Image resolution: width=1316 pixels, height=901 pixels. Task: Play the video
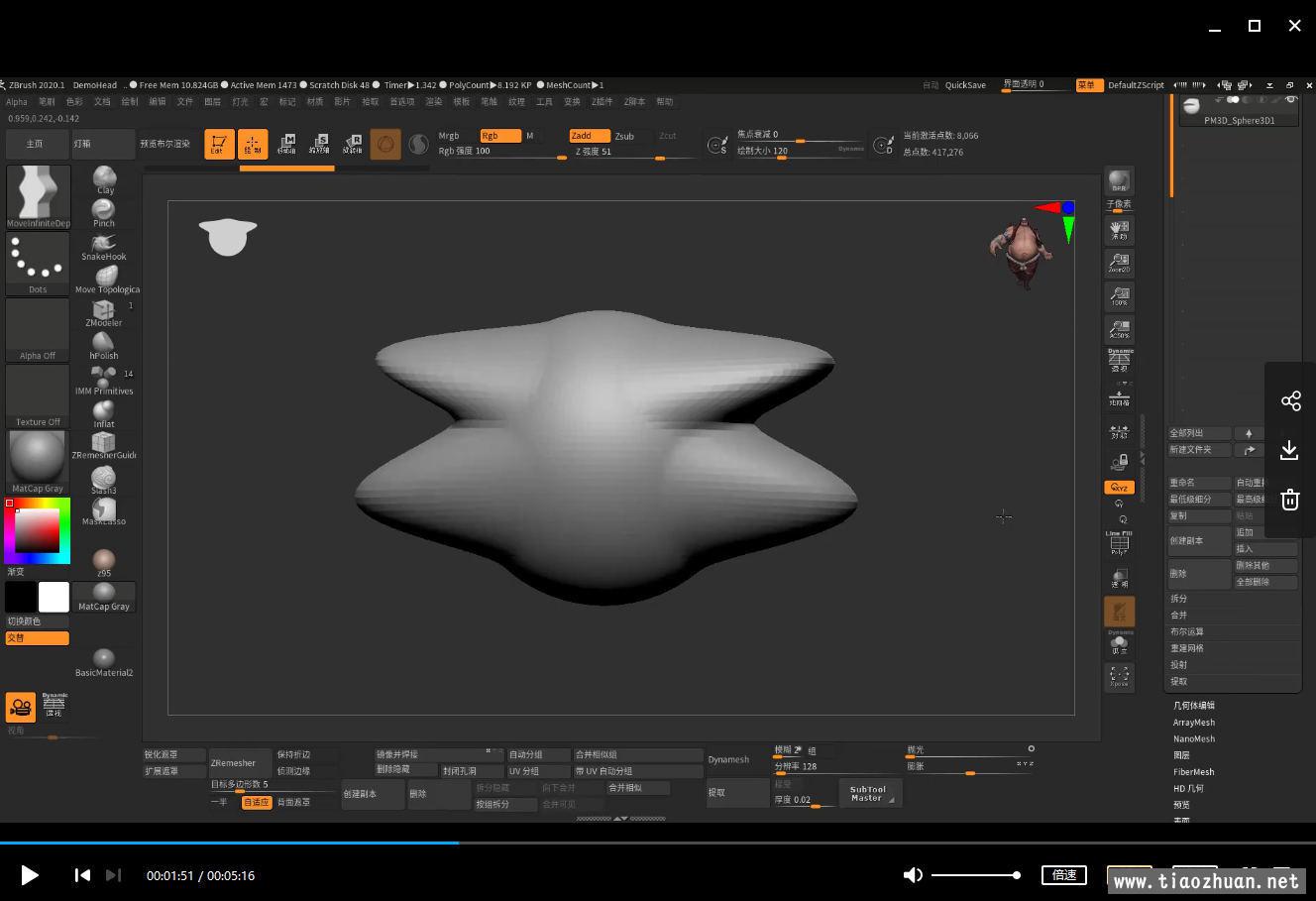[x=30, y=875]
